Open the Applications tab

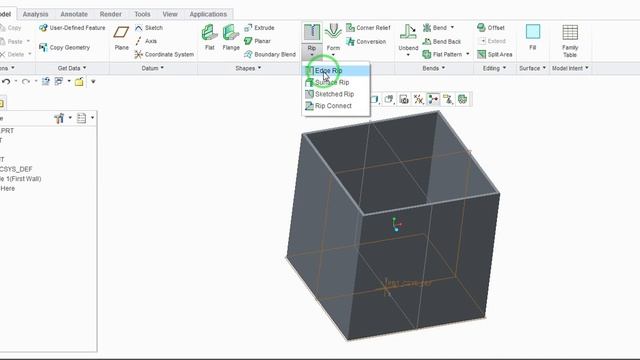point(208,14)
